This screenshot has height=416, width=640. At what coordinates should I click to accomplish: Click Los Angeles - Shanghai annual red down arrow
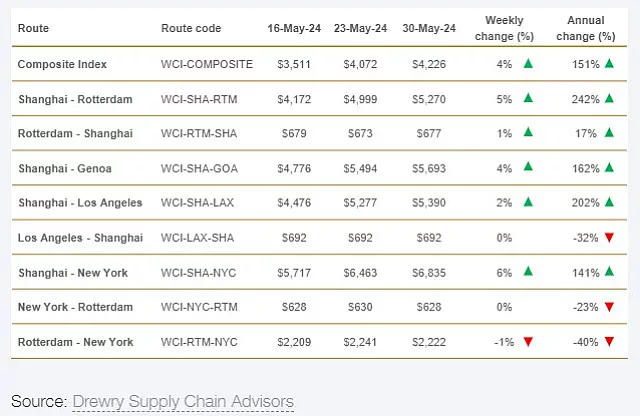(608, 238)
